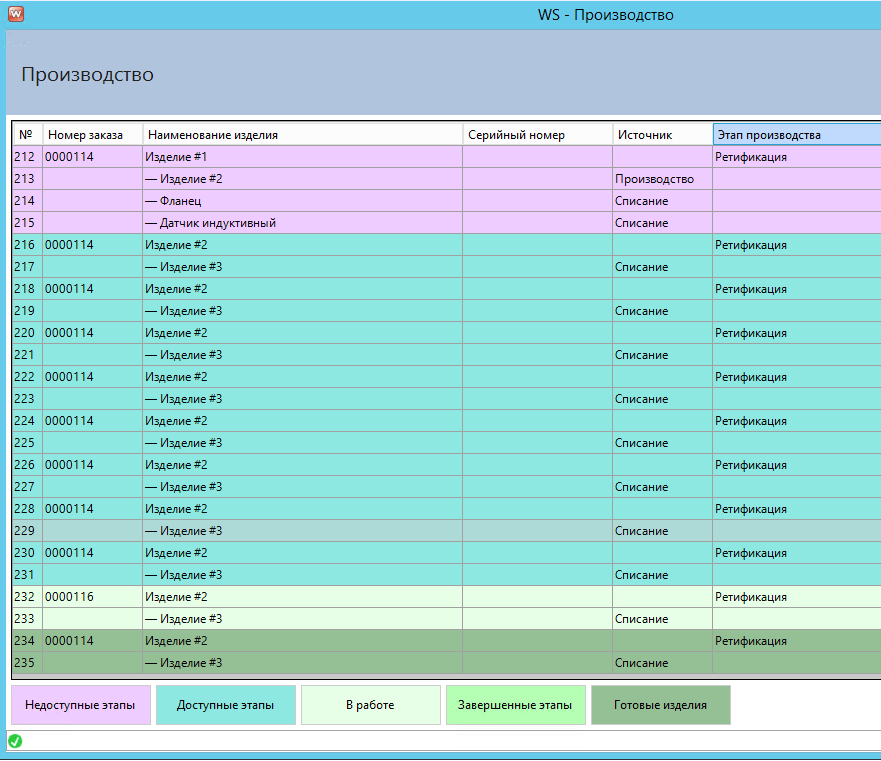Click the Ретификация cell in row 234
The image size is (881, 761).
tap(797, 641)
